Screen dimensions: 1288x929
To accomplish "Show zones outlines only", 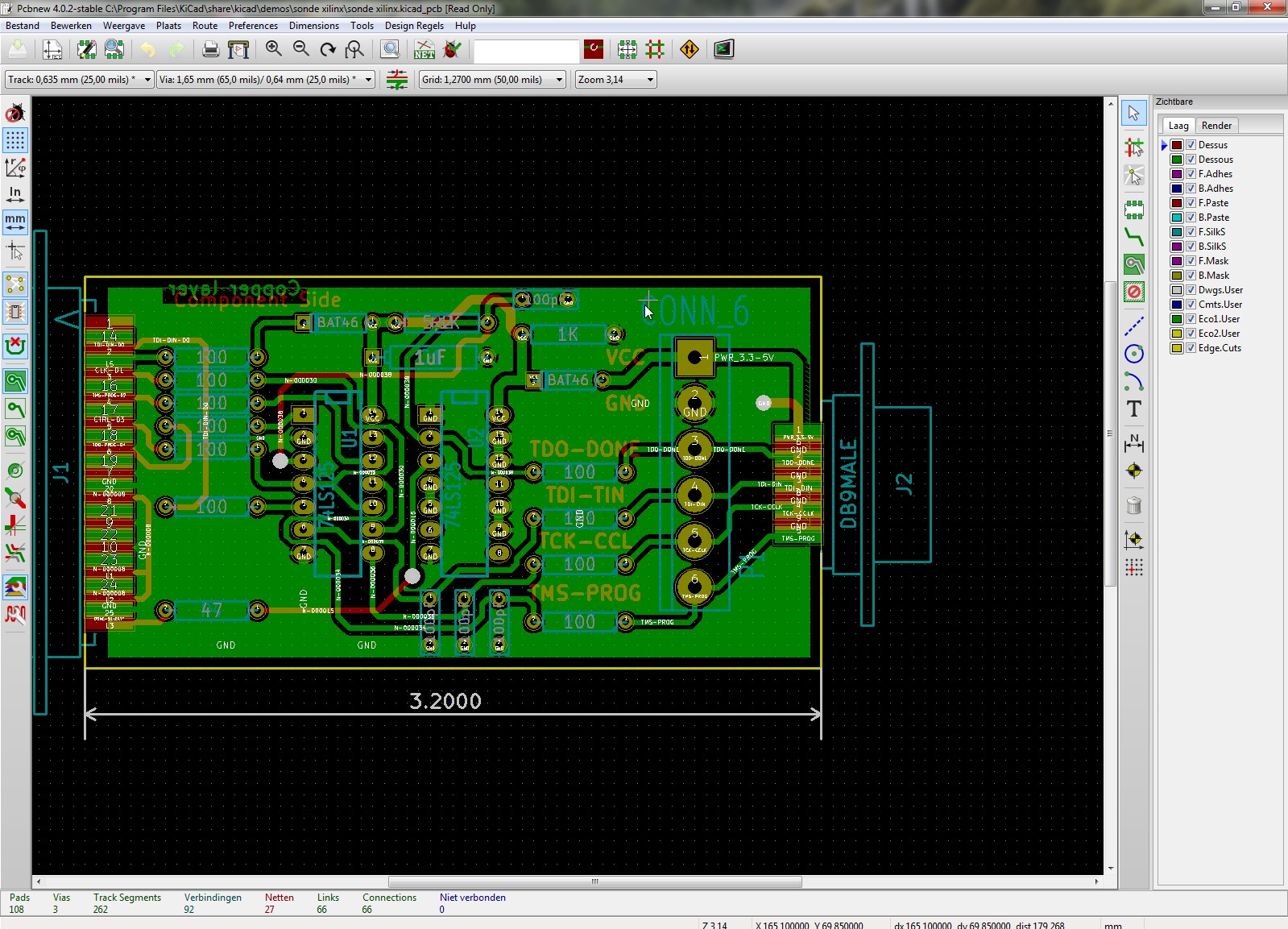I will tap(15, 436).
